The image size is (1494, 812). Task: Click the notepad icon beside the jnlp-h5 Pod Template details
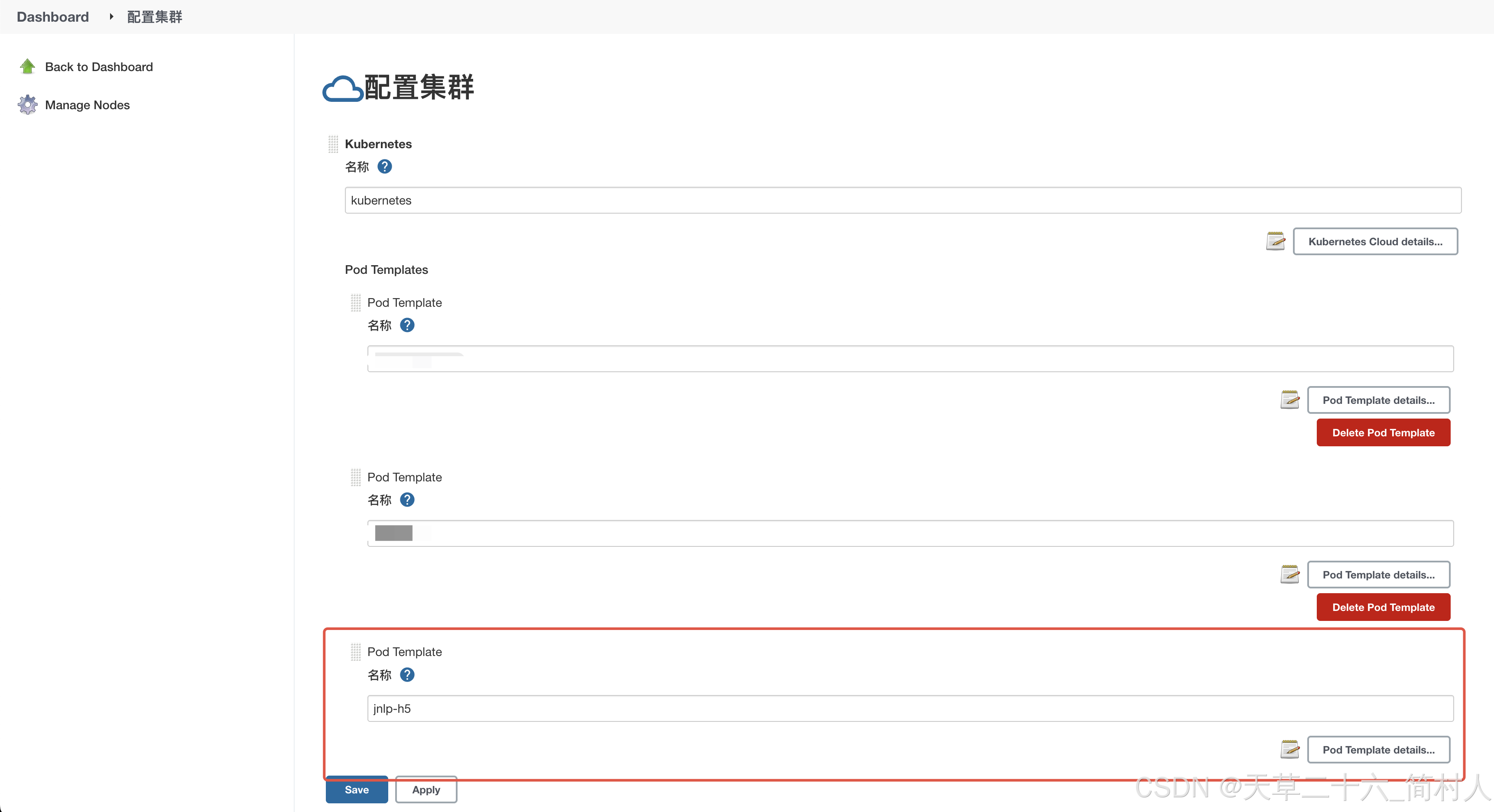tap(1290, 749)
